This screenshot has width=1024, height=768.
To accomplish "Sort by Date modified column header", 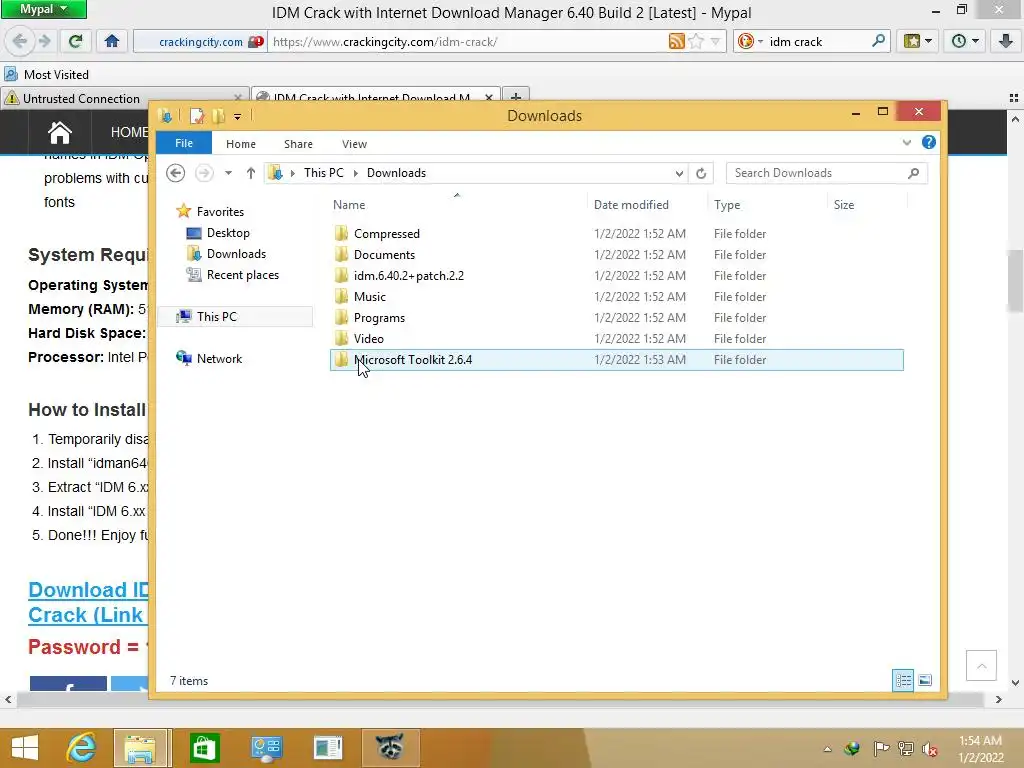I will point(631,204).
